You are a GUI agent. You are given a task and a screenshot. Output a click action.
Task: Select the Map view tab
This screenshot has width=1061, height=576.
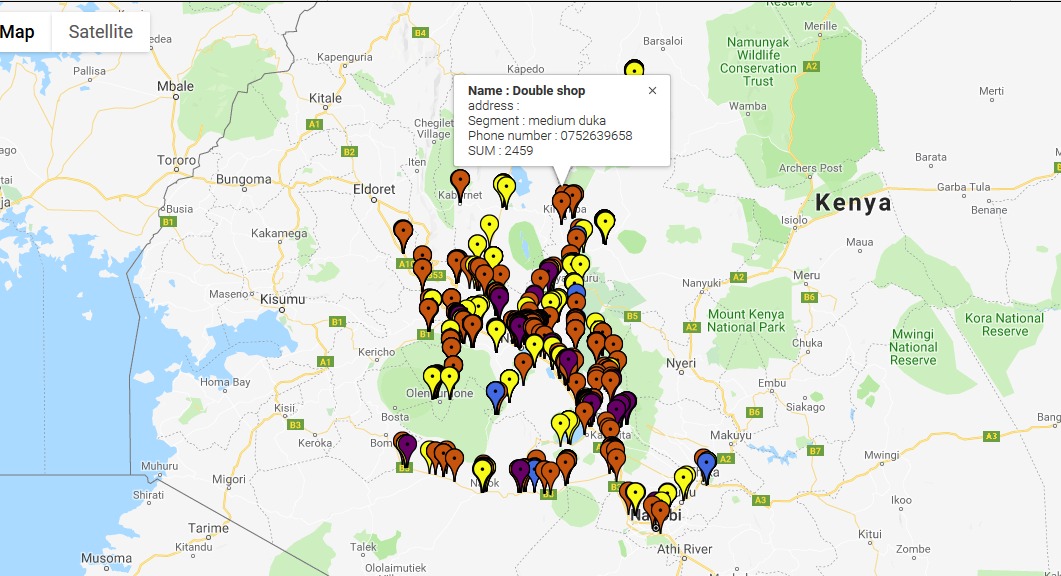click(x=18, y=32)
